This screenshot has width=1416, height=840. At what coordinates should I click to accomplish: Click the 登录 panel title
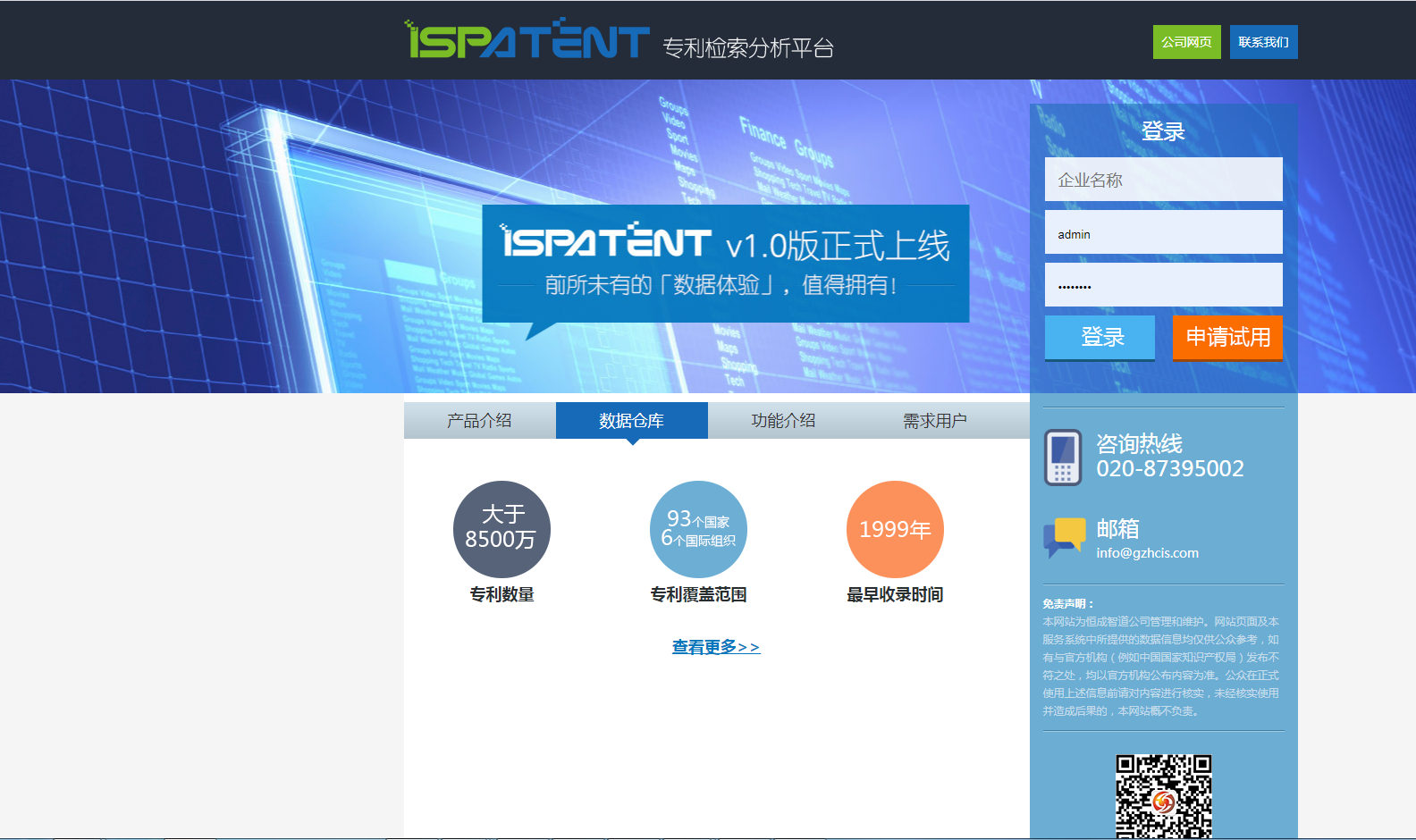(1163, 131)
